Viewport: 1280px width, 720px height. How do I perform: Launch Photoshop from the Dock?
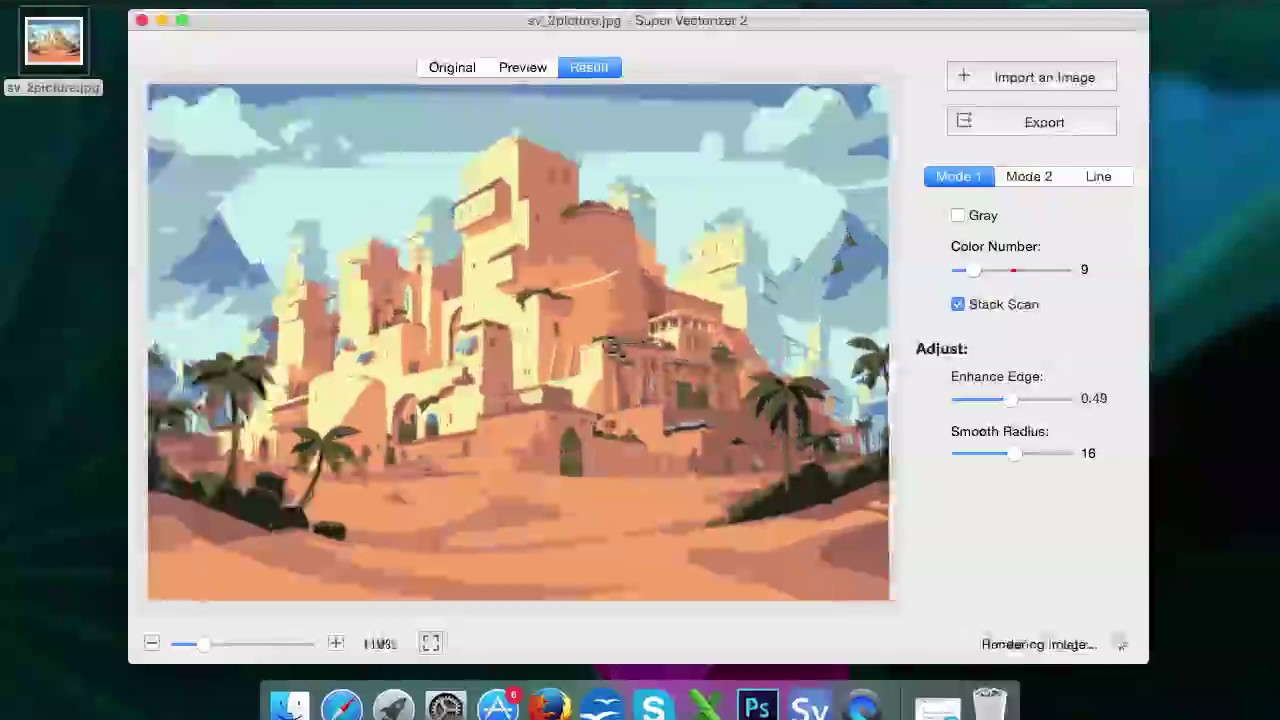pos(757,705)
